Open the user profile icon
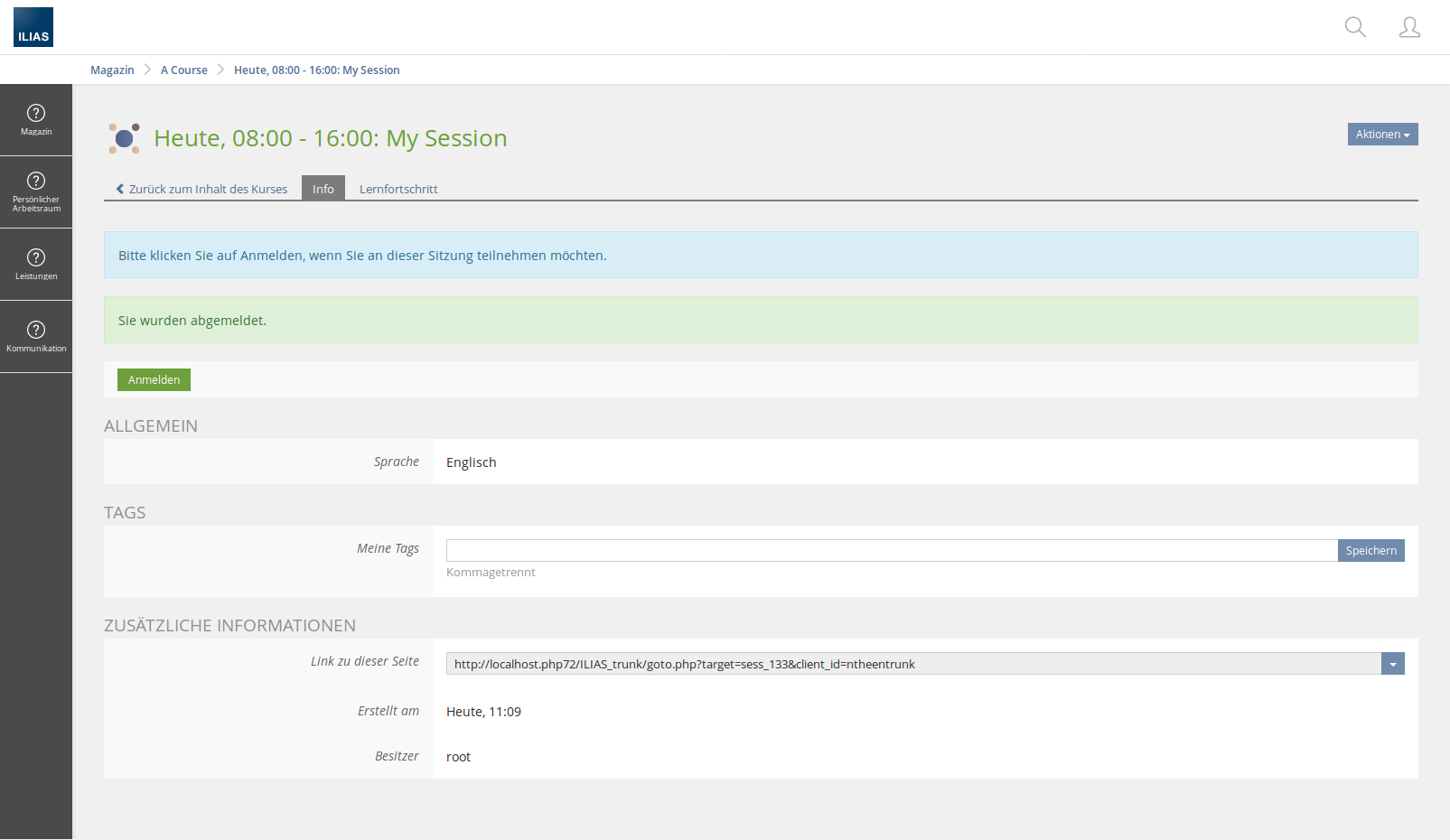Viewport: 1450px width, 840px height. [1409, 27]
